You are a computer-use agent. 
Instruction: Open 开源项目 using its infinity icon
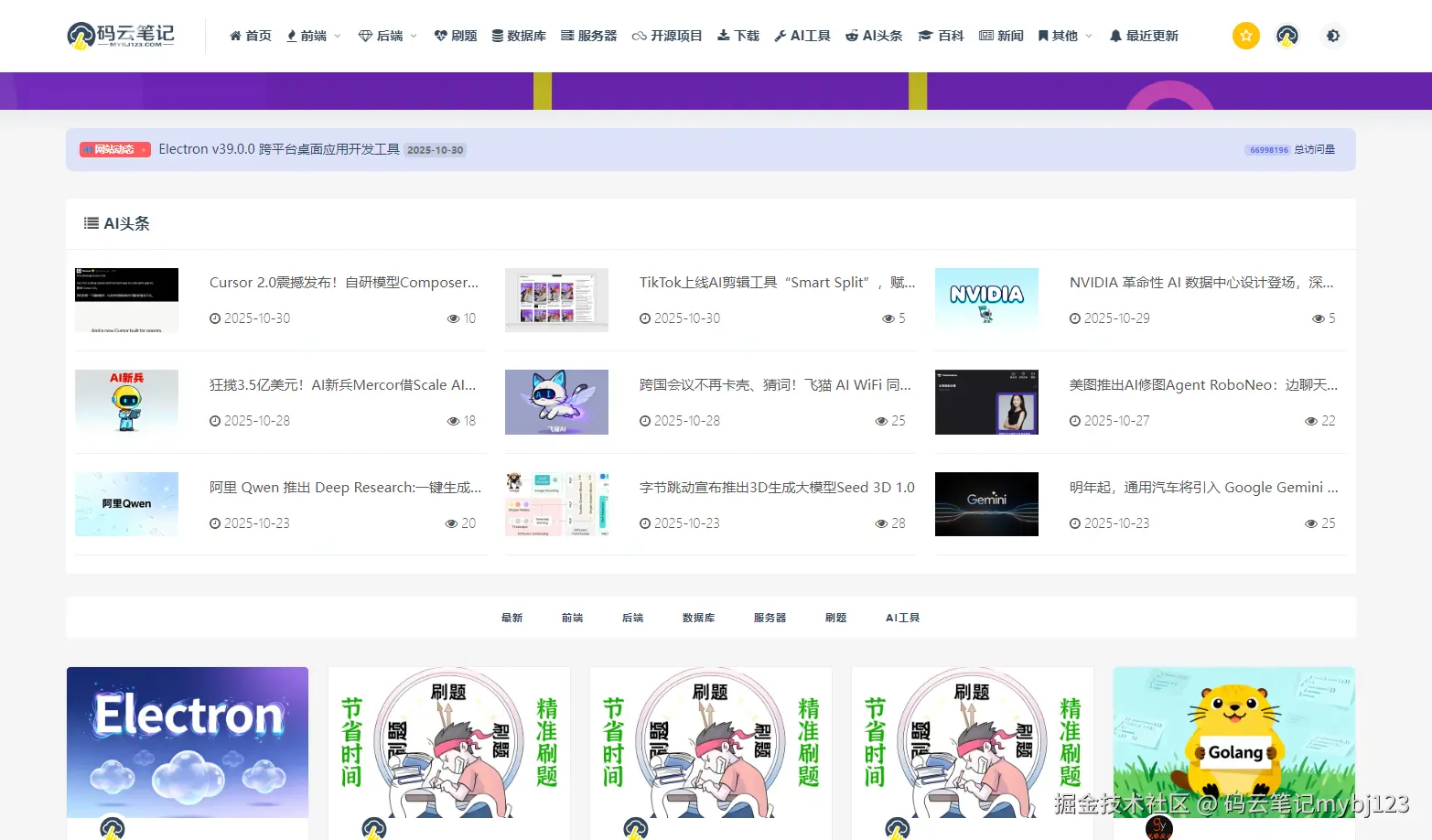pyautogui.click(x=640, y=36)
